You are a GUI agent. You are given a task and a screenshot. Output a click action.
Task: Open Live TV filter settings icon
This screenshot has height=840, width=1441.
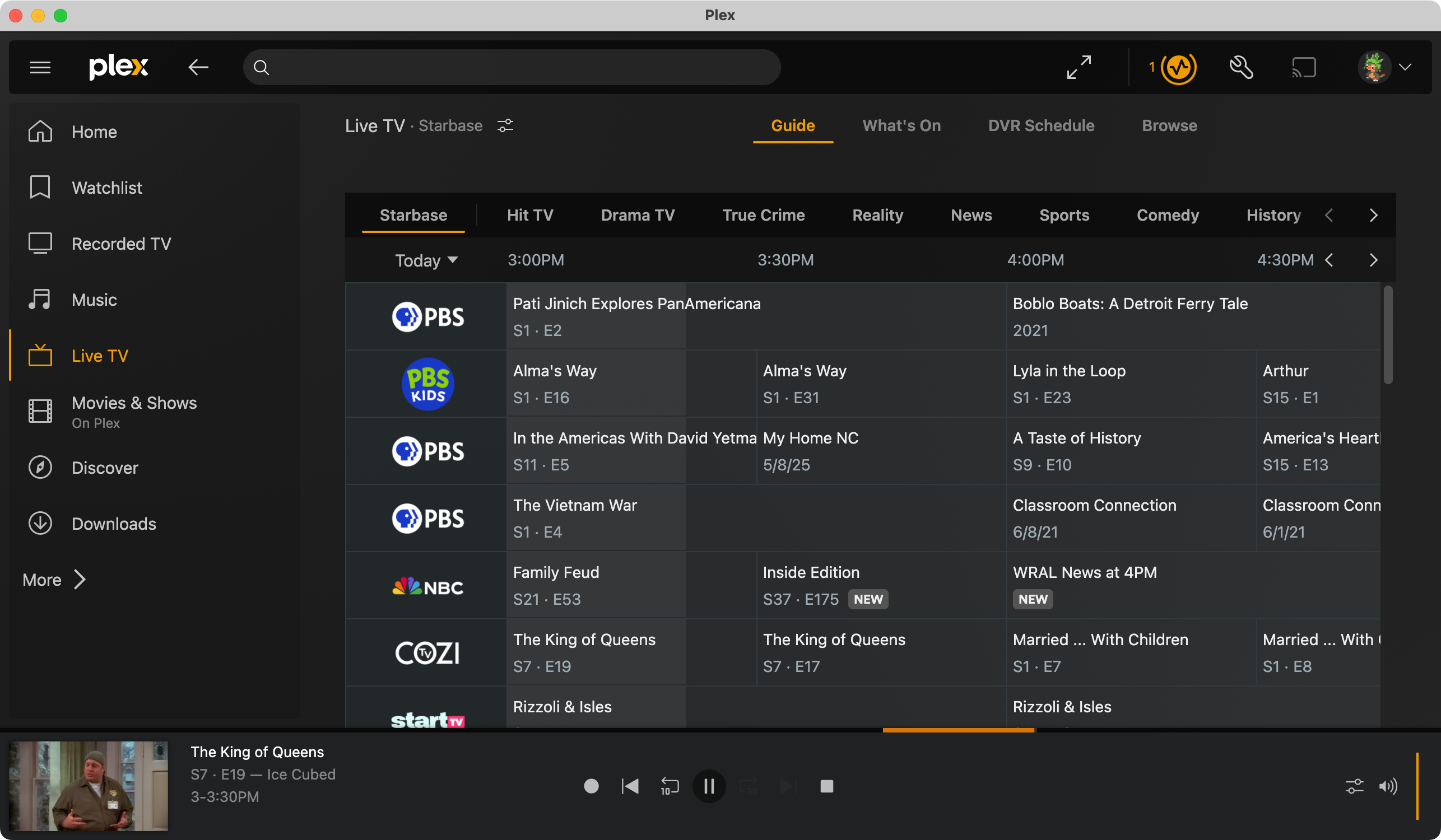click(505, 125)
